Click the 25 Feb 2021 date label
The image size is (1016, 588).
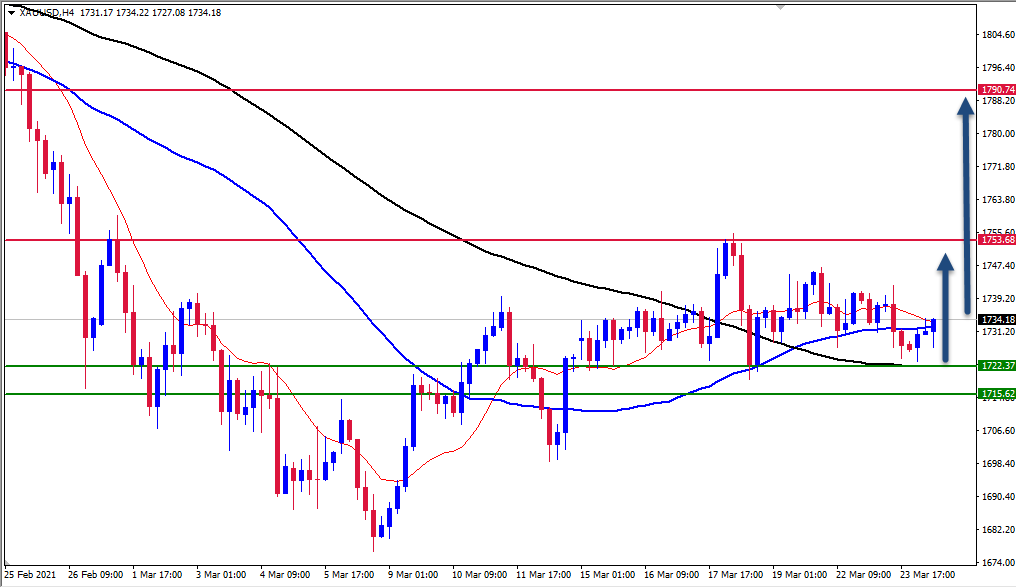30,574
